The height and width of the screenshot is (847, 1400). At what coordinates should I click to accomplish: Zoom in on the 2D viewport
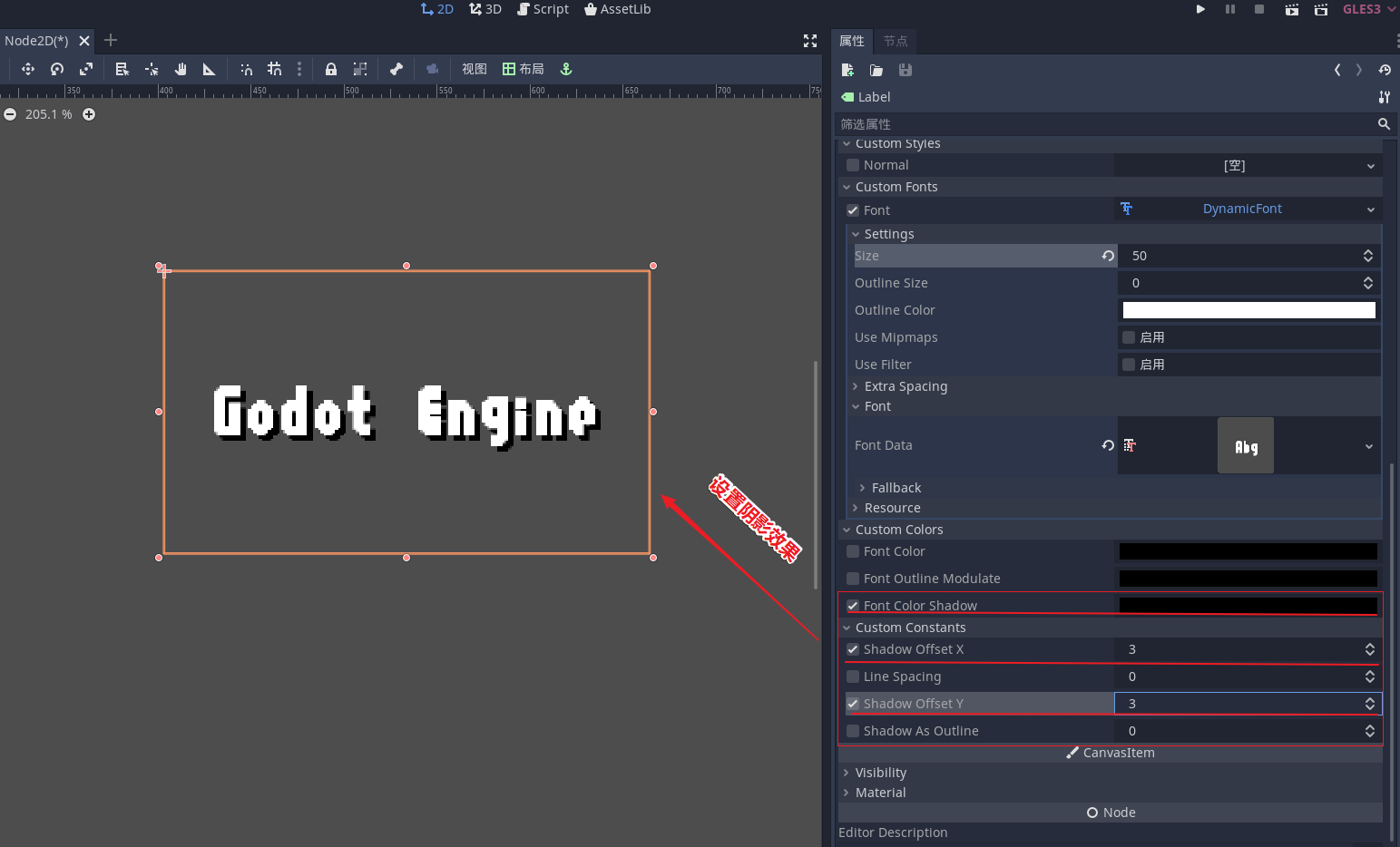[89, 114]
